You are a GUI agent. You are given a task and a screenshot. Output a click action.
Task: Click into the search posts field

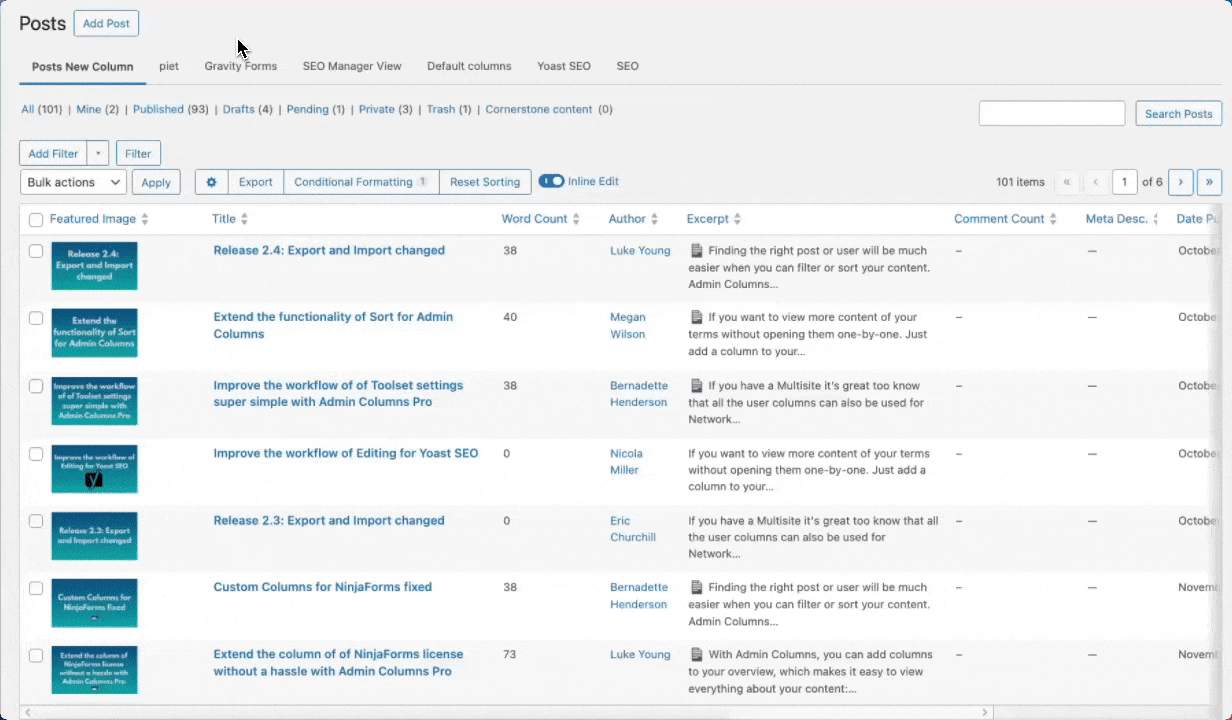[x=1051, y=113]
